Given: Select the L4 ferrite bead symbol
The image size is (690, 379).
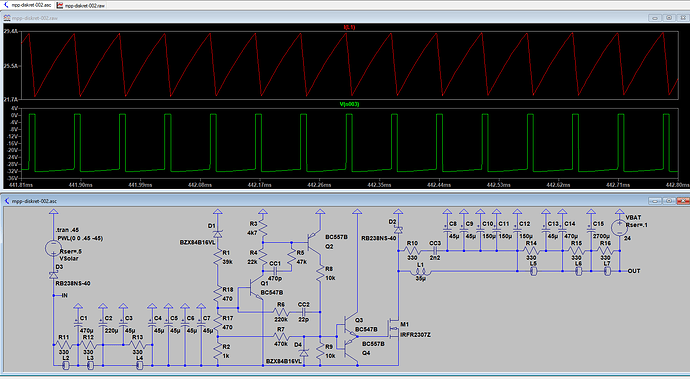Looking at the screenshot, I should pyautogui.click(x=139, y=365).
